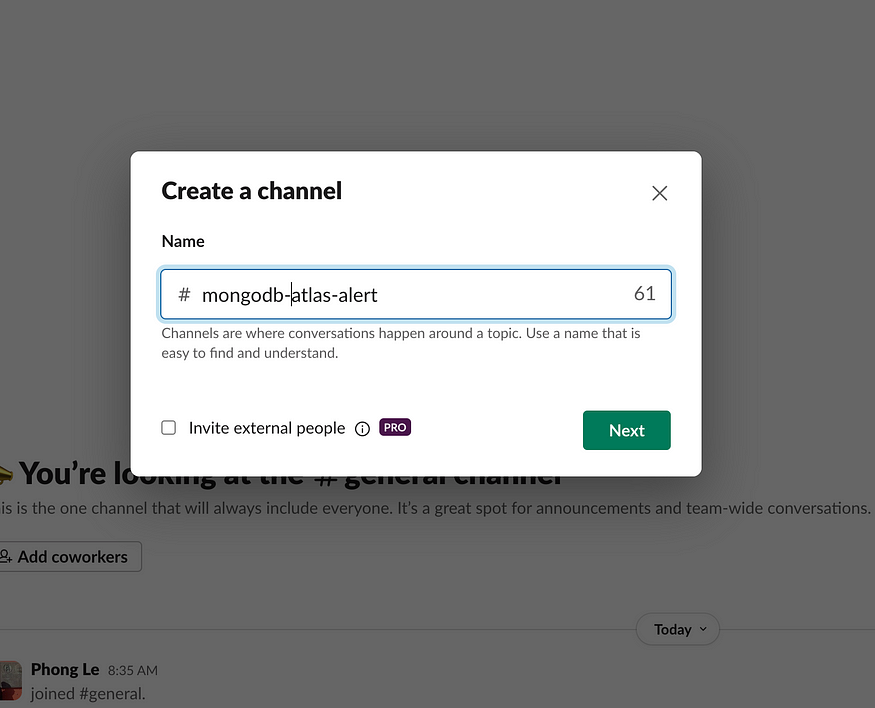Click the Invite external people label
Viewport: 875px width, 708px height.
(x=267, y=428)
